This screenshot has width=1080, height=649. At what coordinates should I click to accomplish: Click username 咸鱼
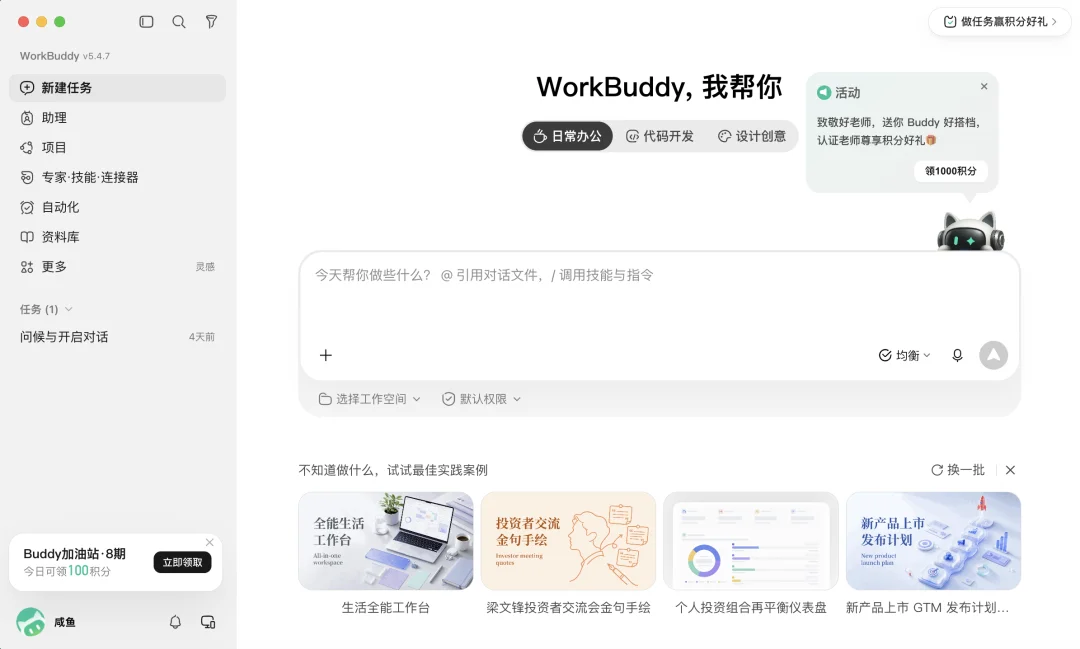(x=65, y=622)
